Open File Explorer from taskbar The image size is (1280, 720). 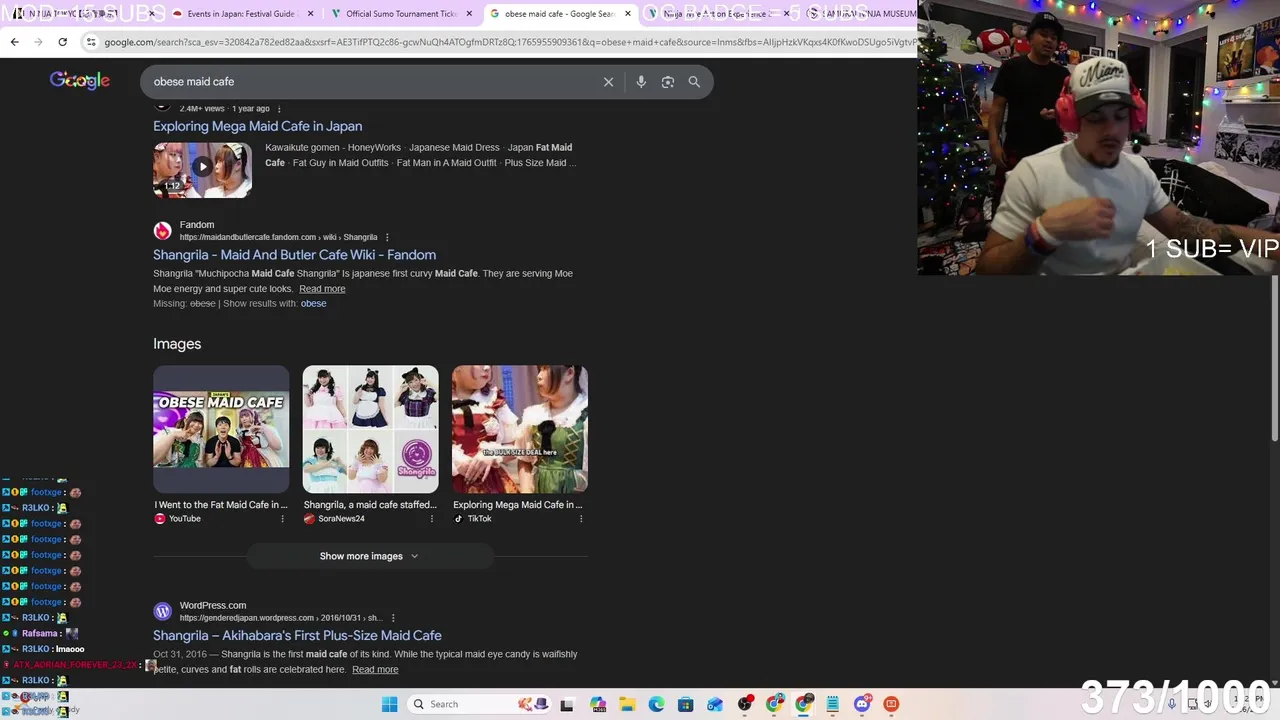[627, 704]
